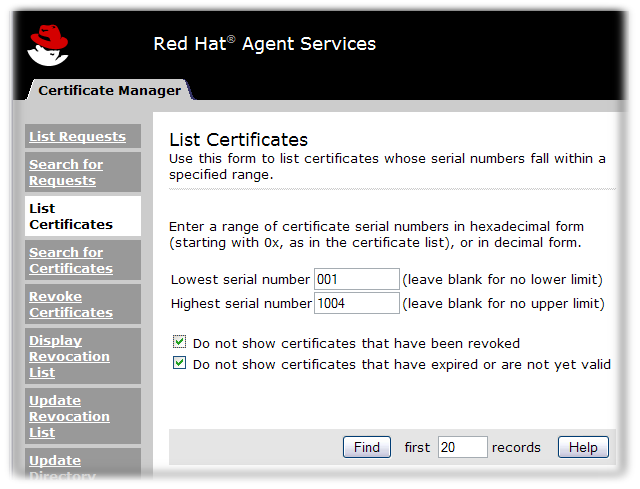Viewport: 640px width, 489px height.
Task: Open Help for this form
Action: (x=583, y=447)
